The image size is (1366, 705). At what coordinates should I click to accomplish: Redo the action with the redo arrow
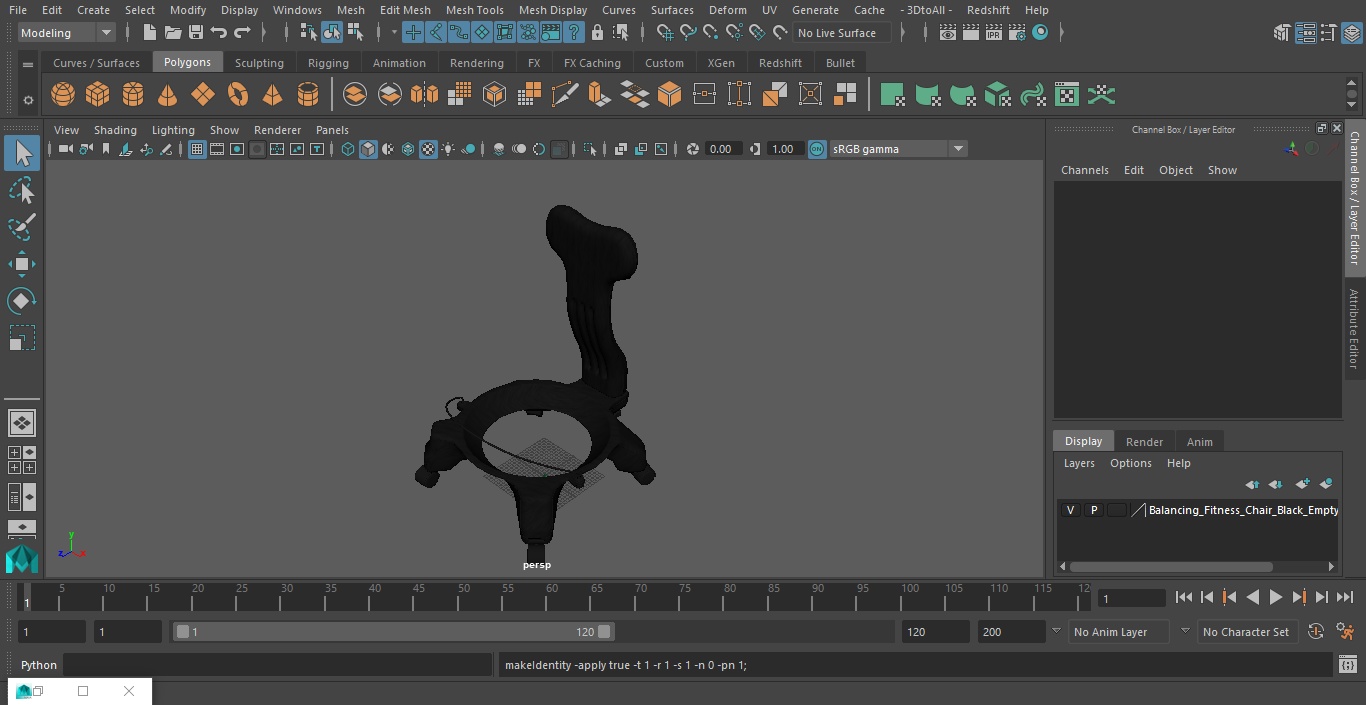pos(242,33)
